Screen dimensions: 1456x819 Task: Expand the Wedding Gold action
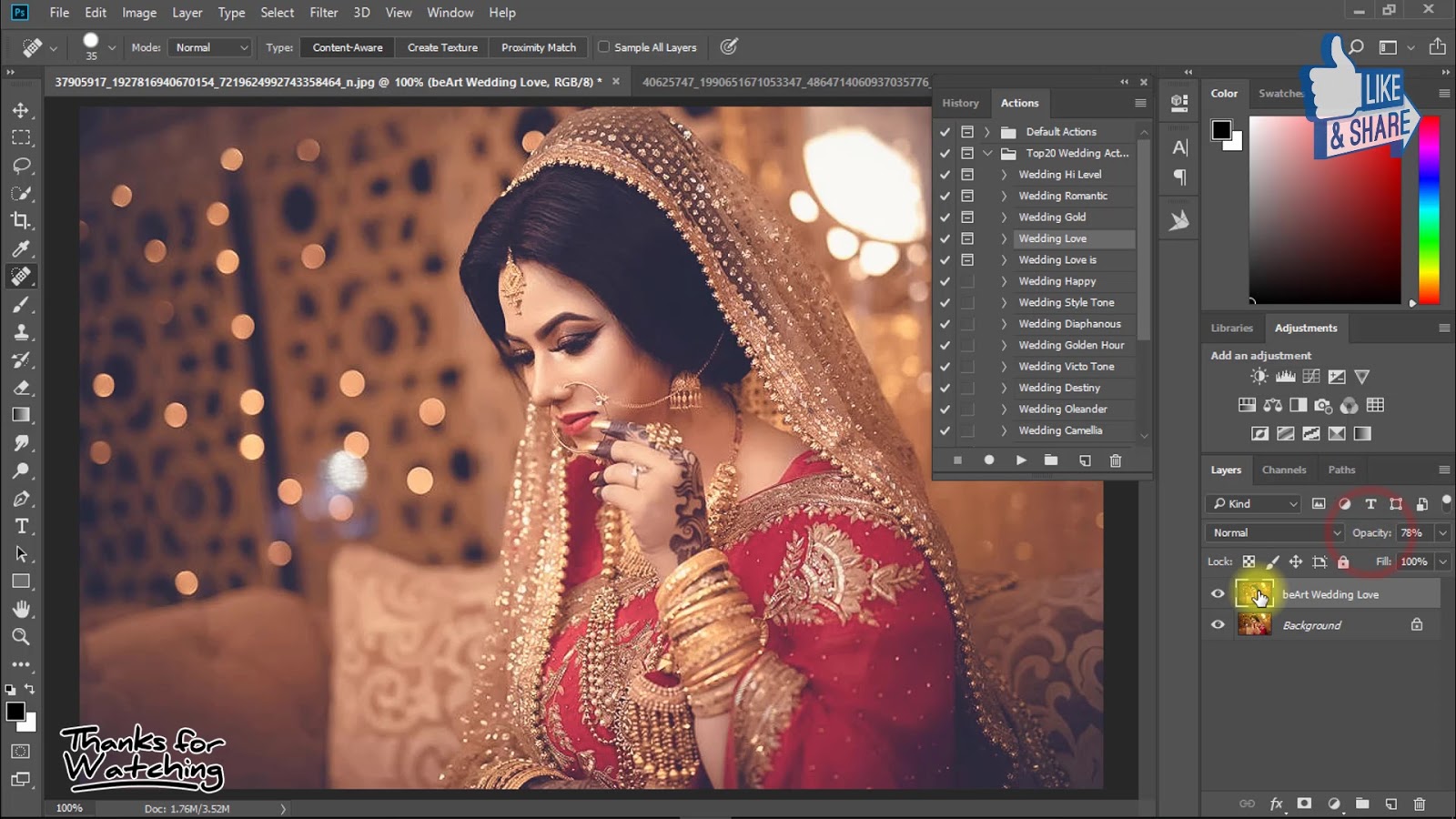(x=1004, y=217)
